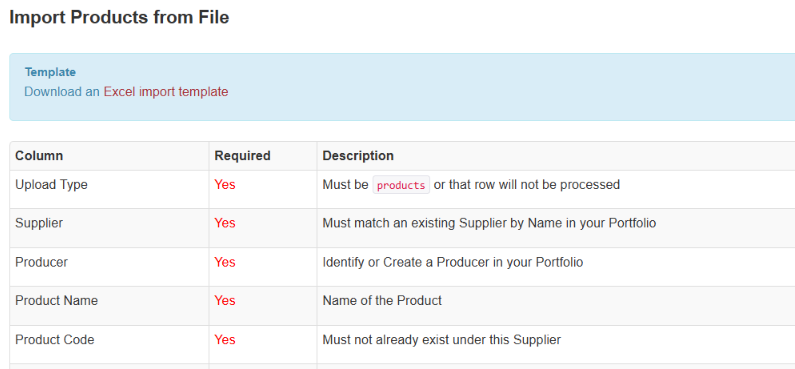The height and width of the screenshot is (369, 795).
Task: Click the red Yes in Producer row
Action: point(225,262)
